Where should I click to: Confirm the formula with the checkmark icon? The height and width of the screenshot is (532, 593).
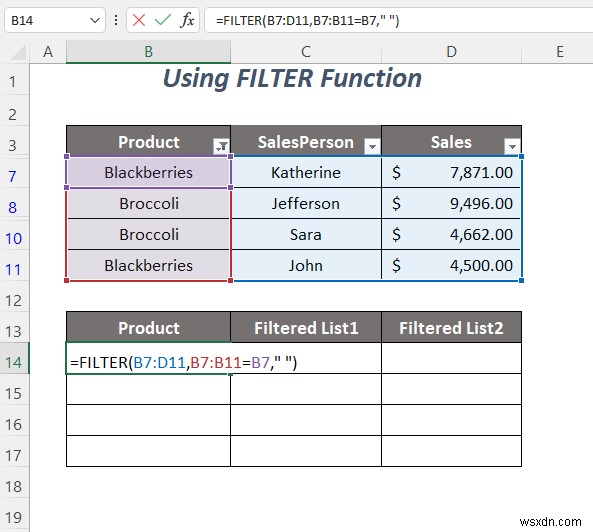click(163, 20)
